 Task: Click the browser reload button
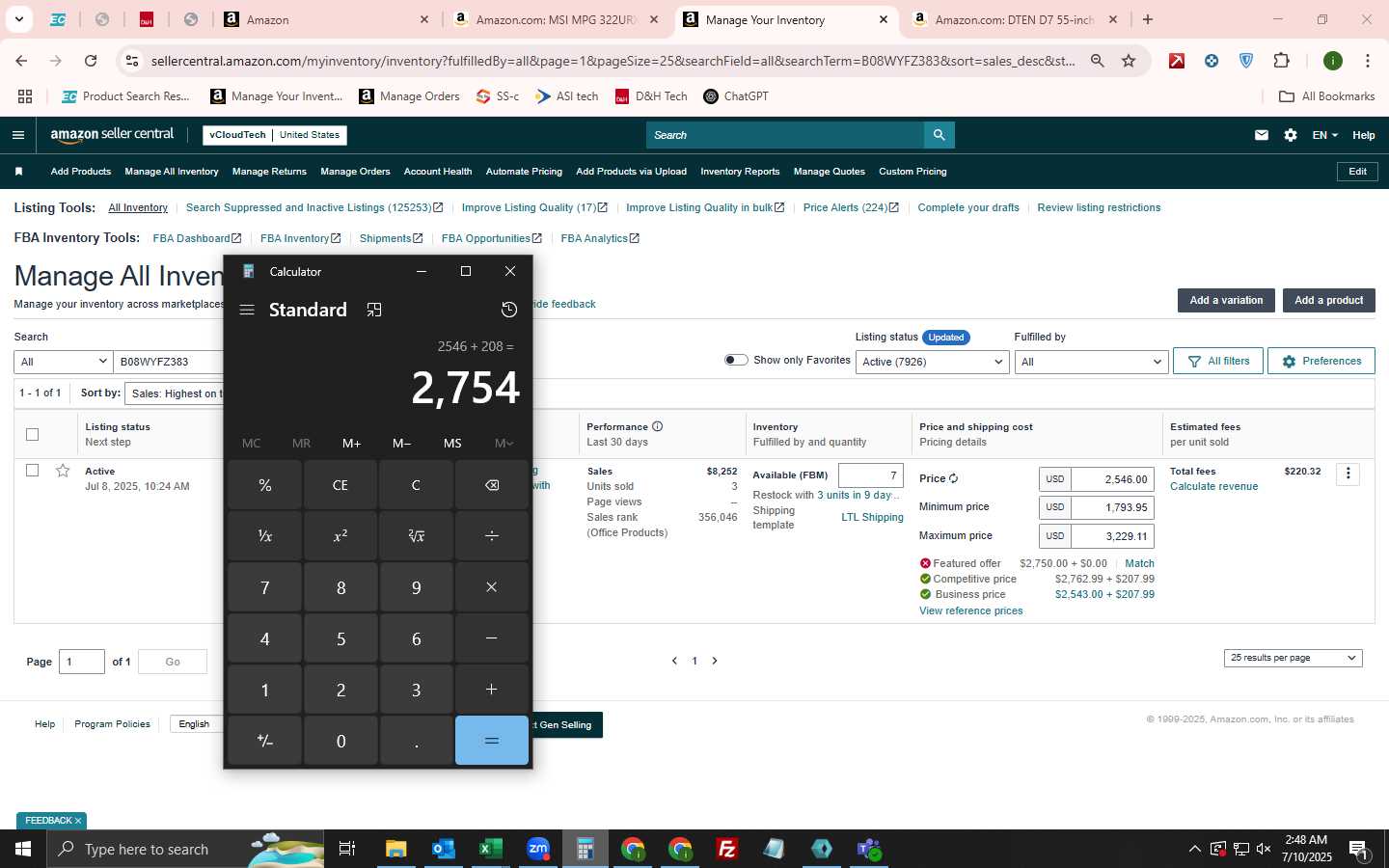click(91, 61)
